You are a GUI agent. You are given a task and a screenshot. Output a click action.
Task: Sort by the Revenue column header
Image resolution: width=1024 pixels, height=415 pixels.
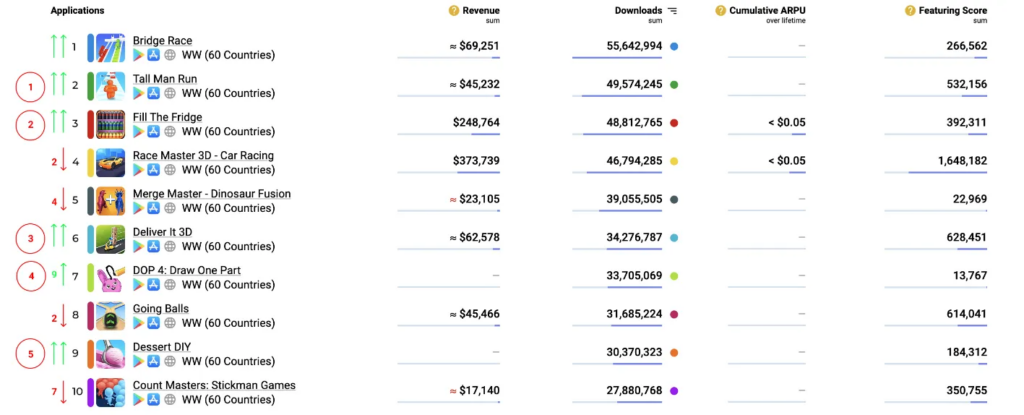[x=480, y=11]
